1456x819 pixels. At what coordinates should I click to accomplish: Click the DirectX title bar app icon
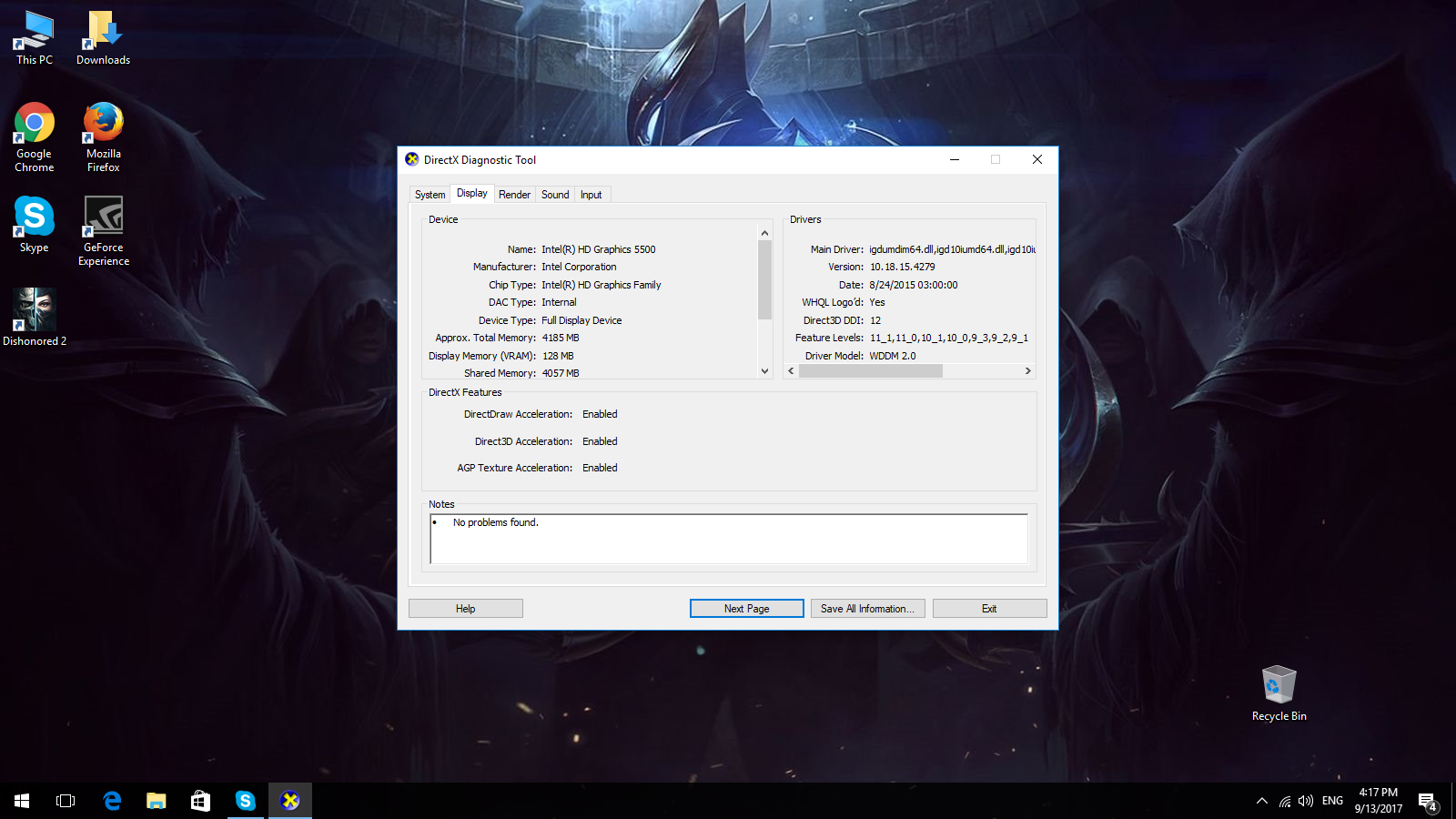(412, 159)
